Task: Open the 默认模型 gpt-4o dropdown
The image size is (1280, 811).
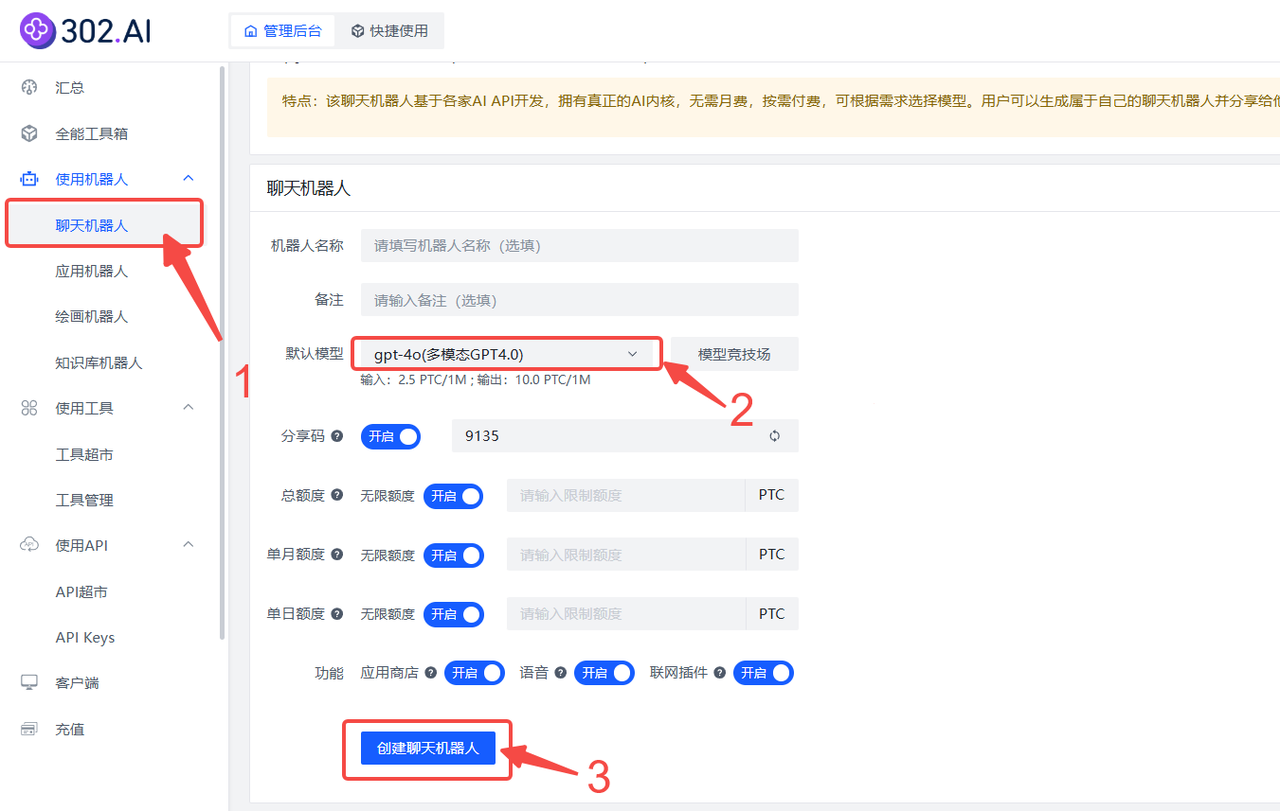Action: [x=507, y=354]
